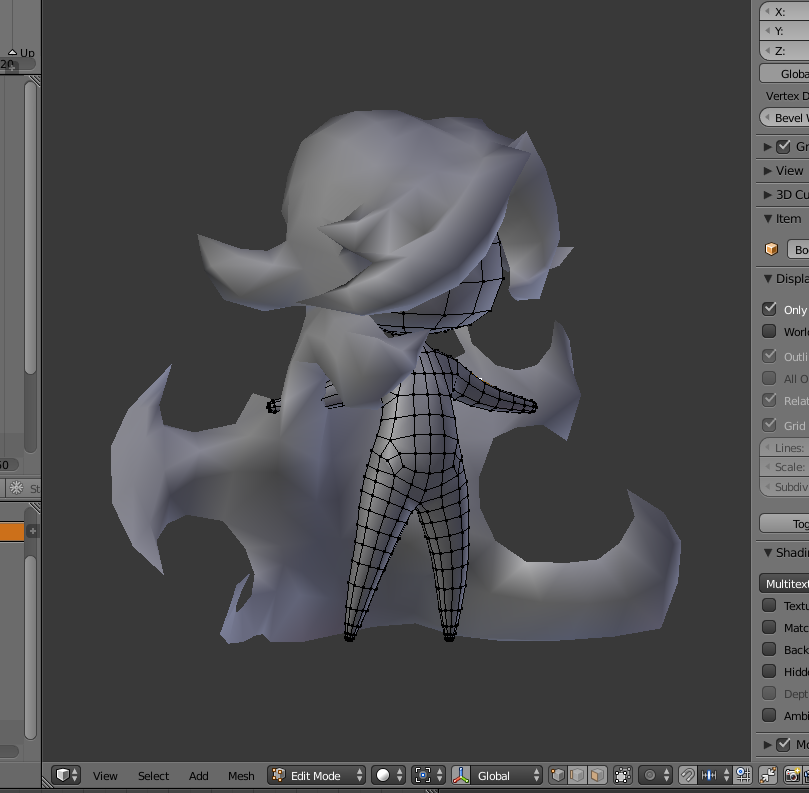Toggle the Grease Pencil panel checkbox

point(783,147)
